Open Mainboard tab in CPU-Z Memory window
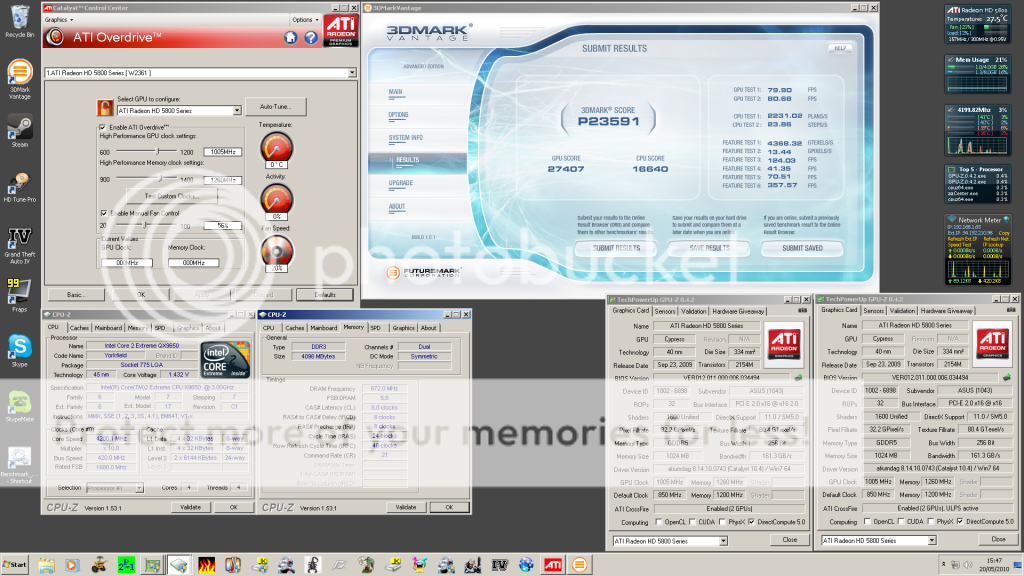 click(323, 328)
